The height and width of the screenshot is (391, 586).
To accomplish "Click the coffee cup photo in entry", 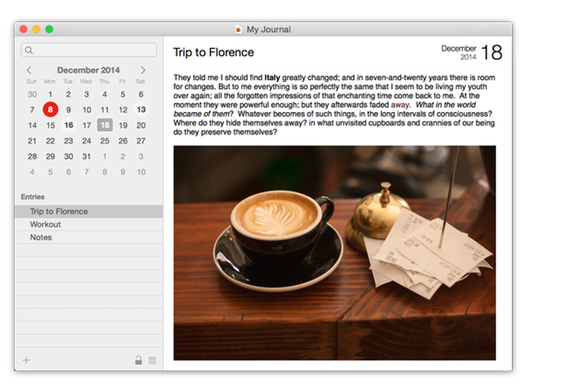I will 334,253.
